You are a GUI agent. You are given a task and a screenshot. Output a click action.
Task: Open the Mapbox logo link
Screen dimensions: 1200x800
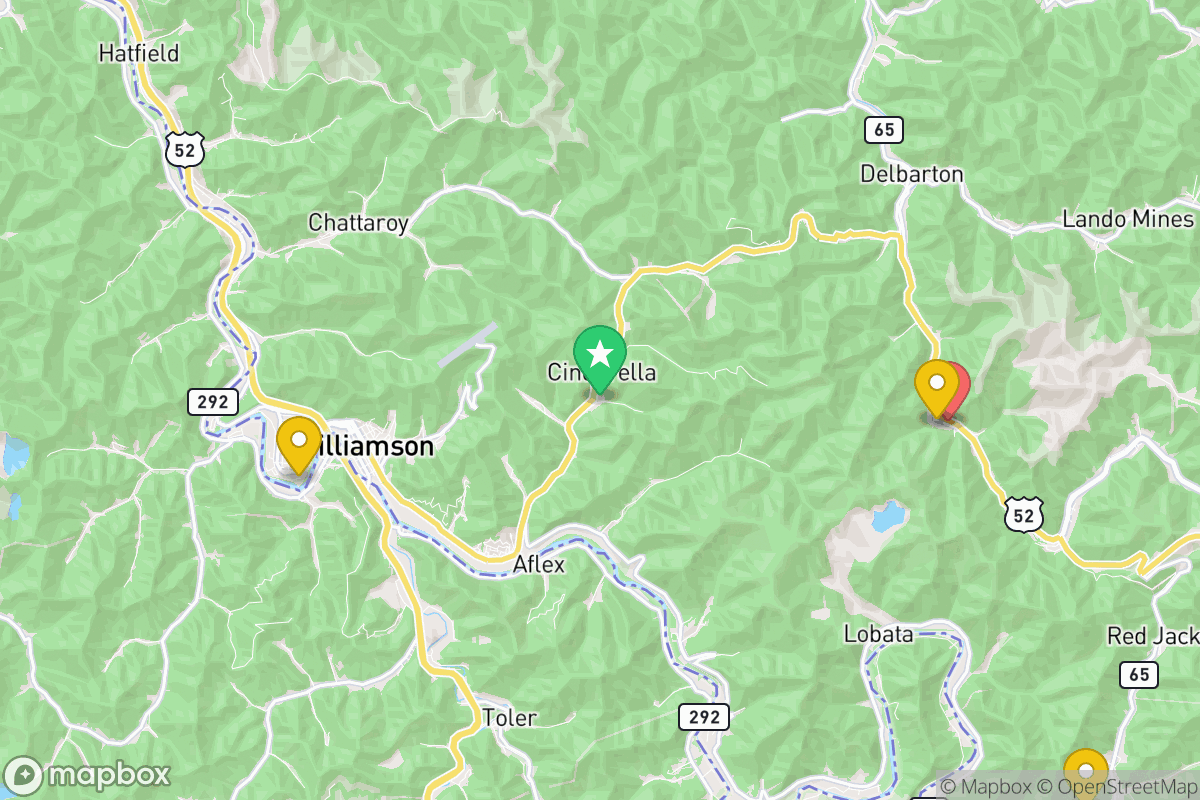coord(88,775)
